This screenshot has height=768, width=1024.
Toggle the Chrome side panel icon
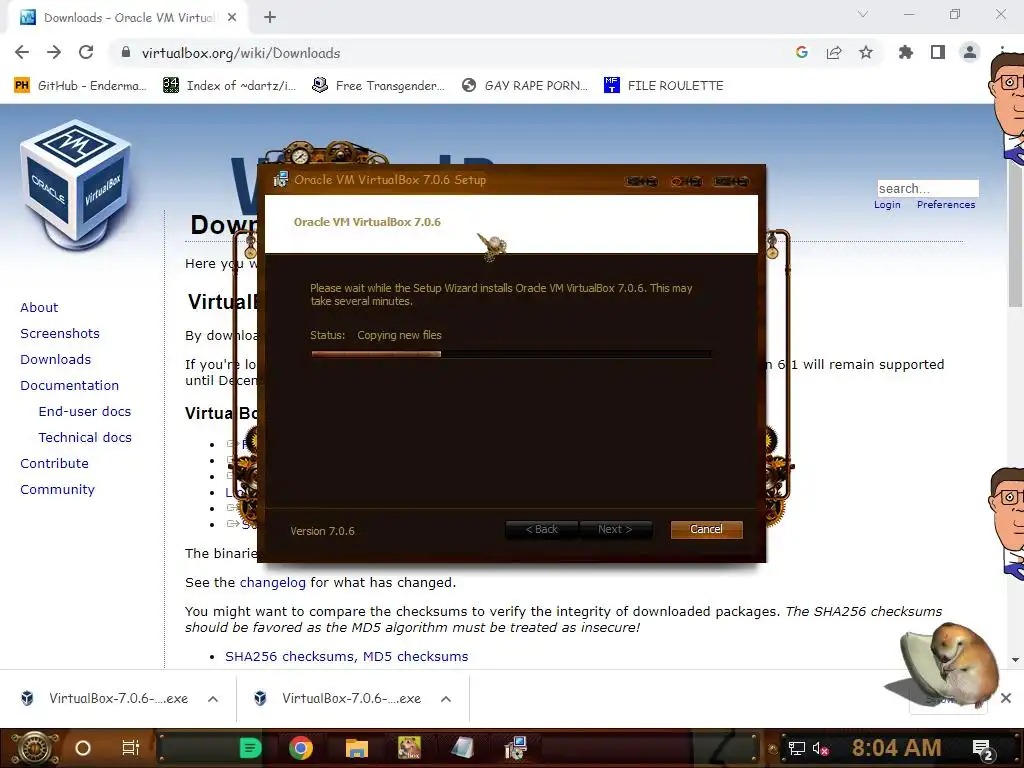[x=938, y=53]
